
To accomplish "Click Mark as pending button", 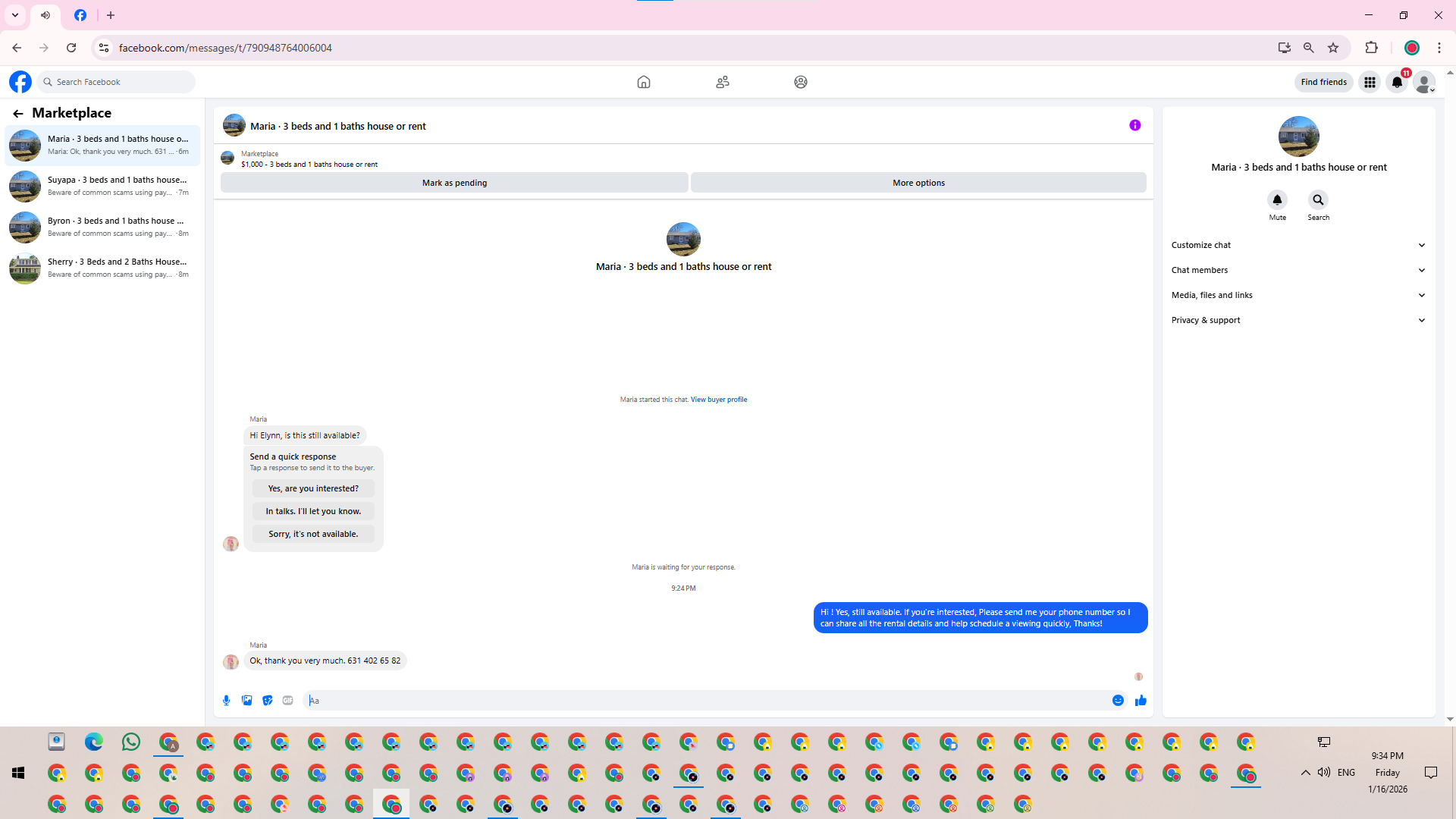I will click(x=454, y=183).
